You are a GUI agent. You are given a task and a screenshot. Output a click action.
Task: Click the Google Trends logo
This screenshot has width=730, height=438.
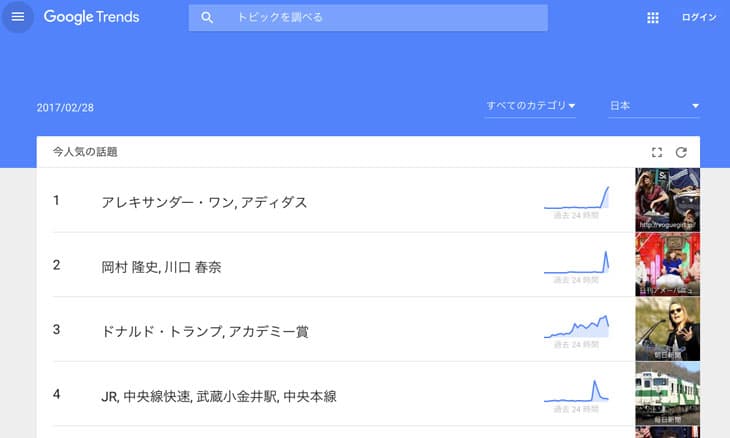click(91, 17)
